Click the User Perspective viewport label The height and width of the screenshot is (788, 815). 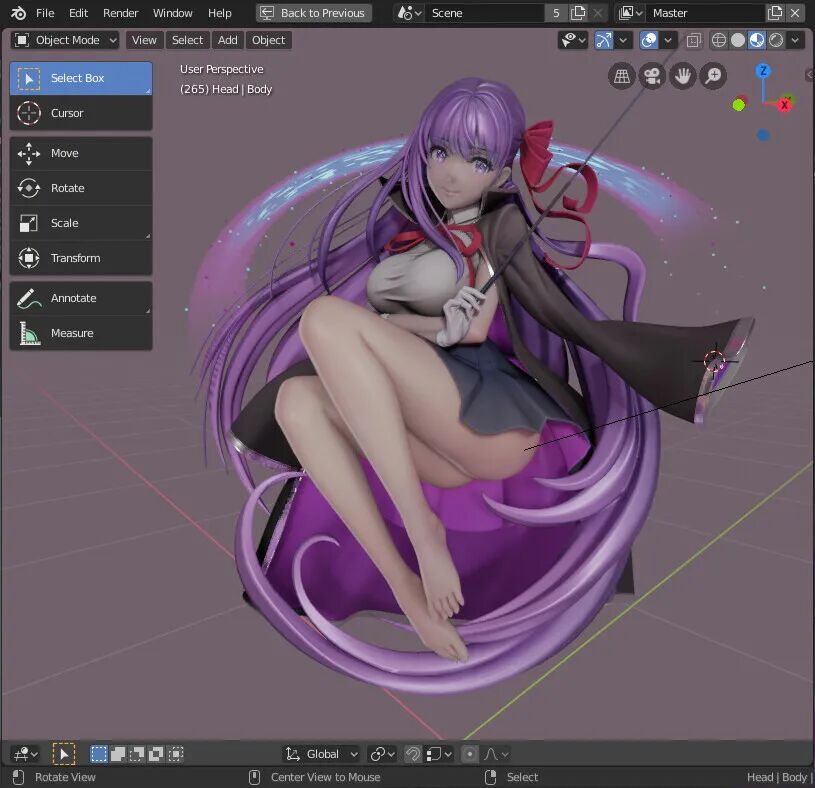(221, 69)
